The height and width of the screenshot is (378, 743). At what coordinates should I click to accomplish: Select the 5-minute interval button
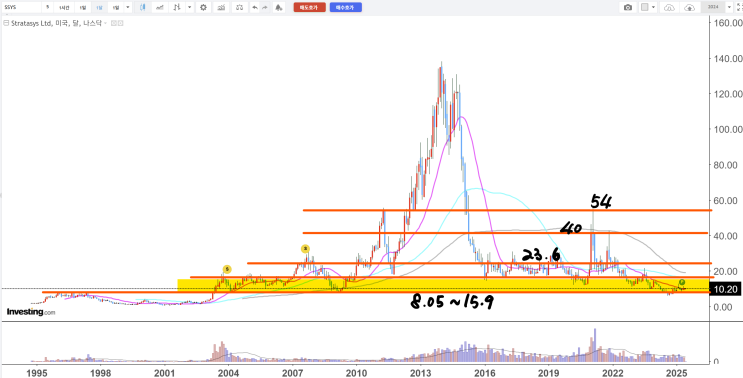tap(47, 7)
